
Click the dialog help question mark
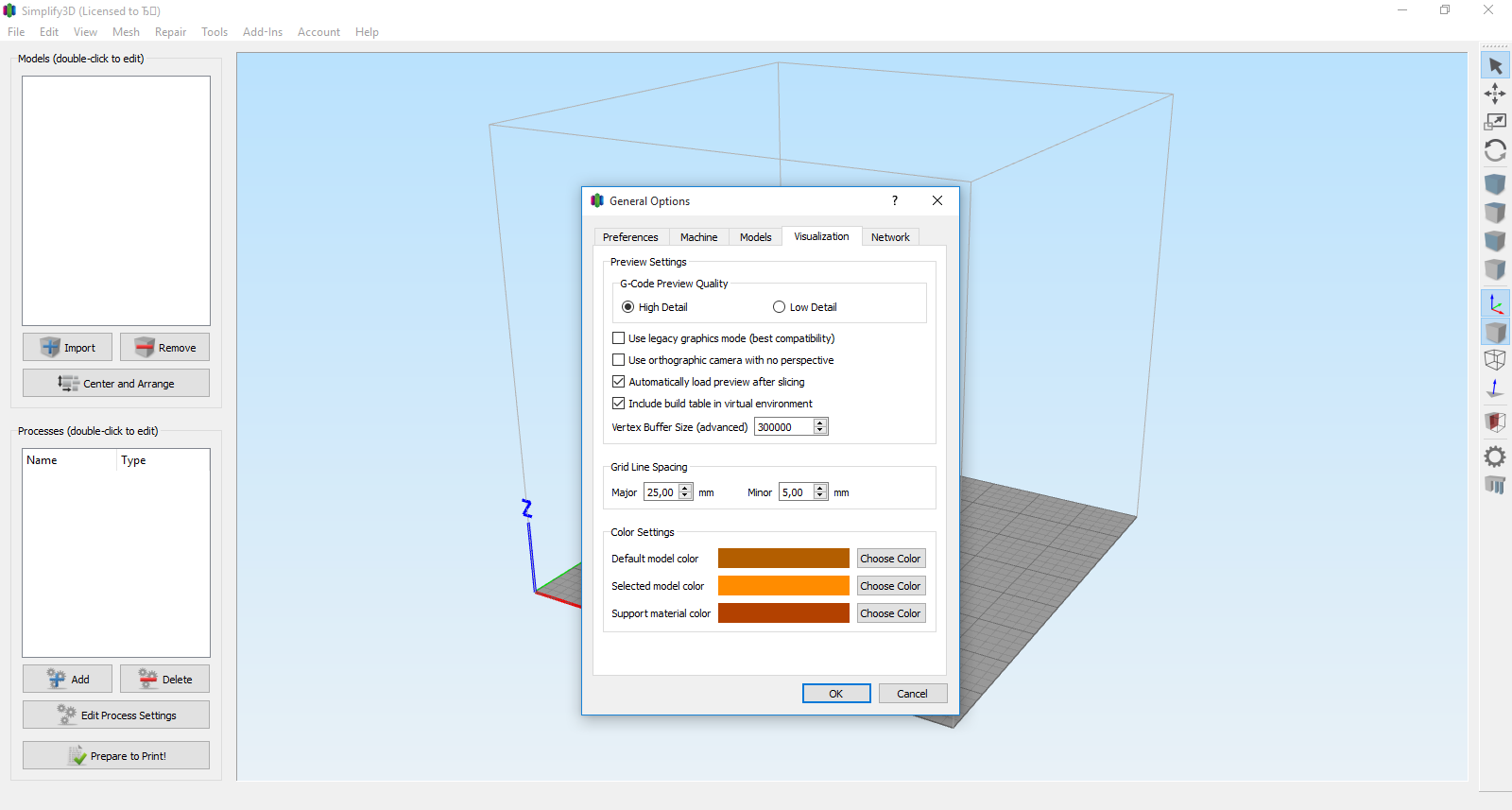point(895,200)
